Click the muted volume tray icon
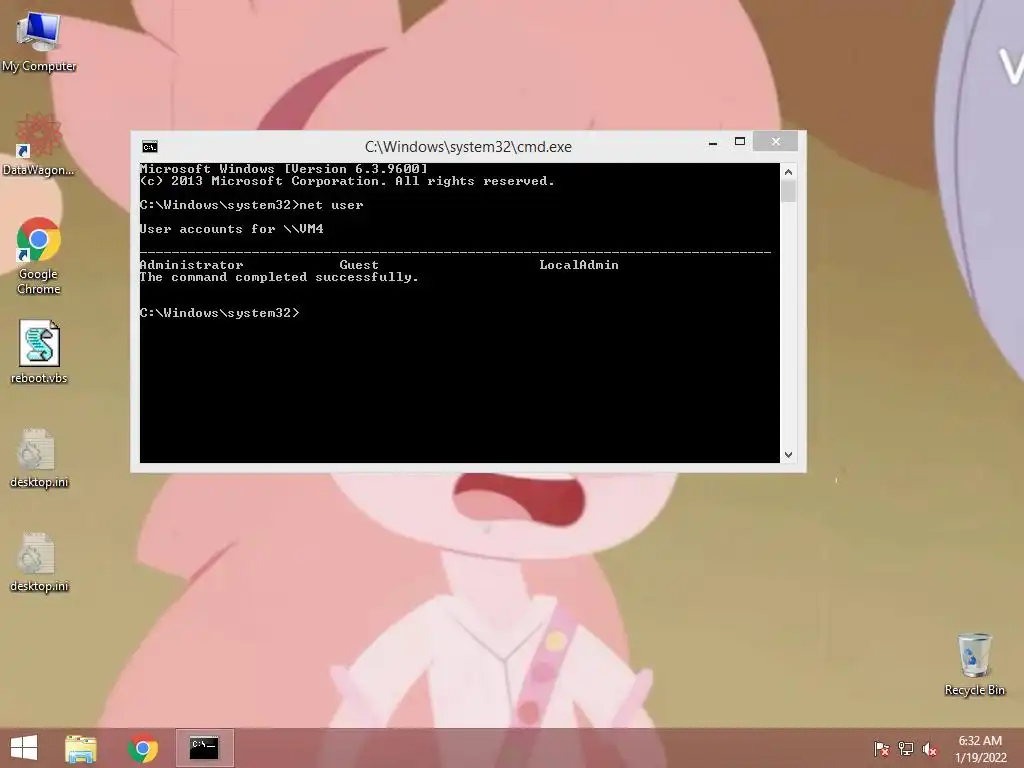This screenshot has height=768, width=1024. coord(930,749)
